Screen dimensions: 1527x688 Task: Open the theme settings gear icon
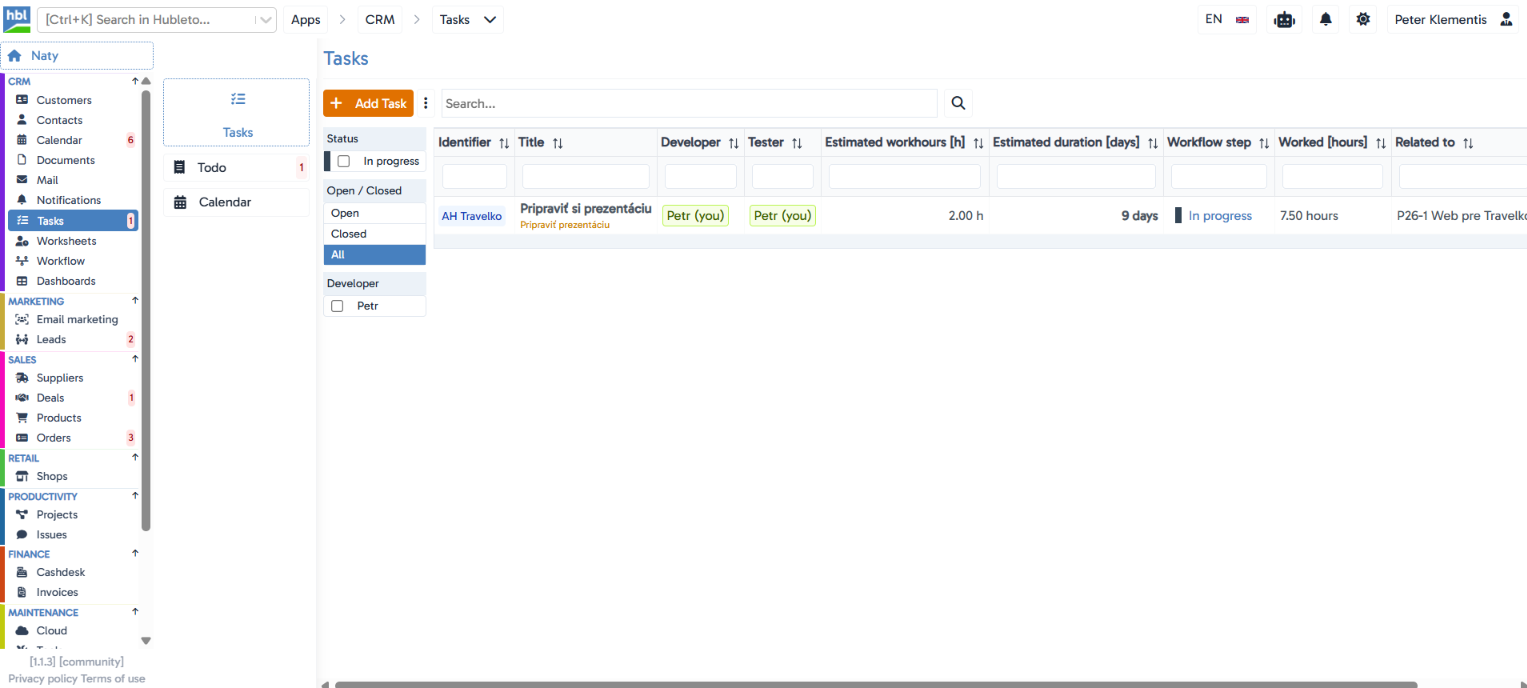click(1363, 19)
